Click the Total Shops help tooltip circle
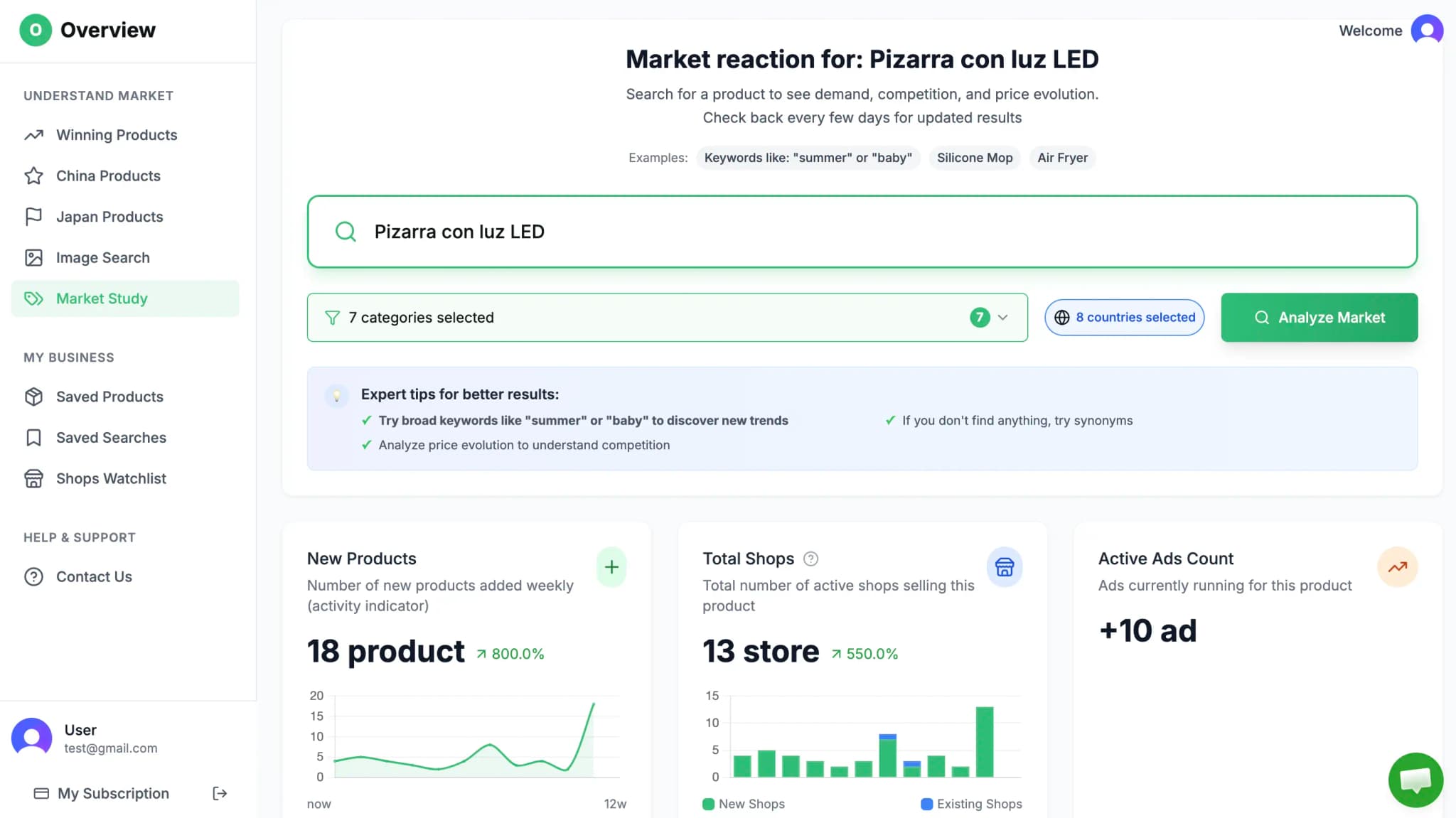This screenshot has width=1456, height=818. (x=812, y=559)
